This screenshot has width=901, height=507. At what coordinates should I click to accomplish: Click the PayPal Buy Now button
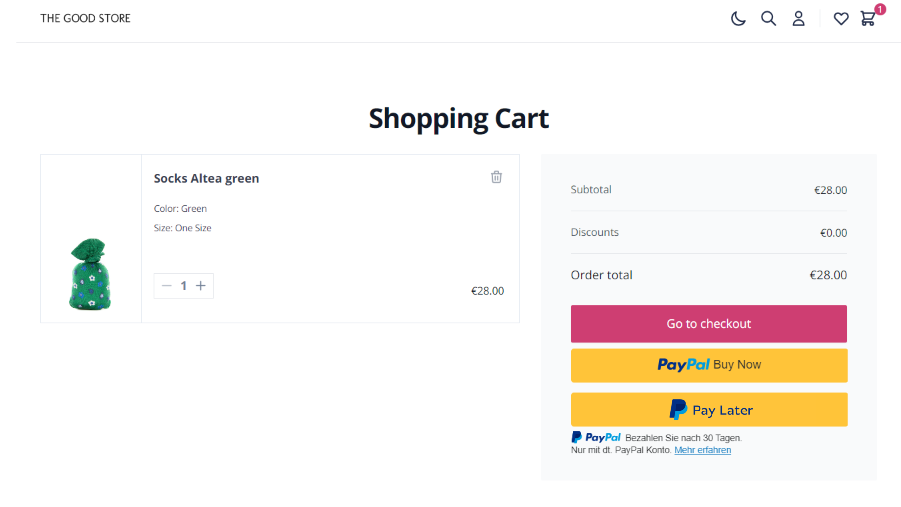click(x=709, y=365)
